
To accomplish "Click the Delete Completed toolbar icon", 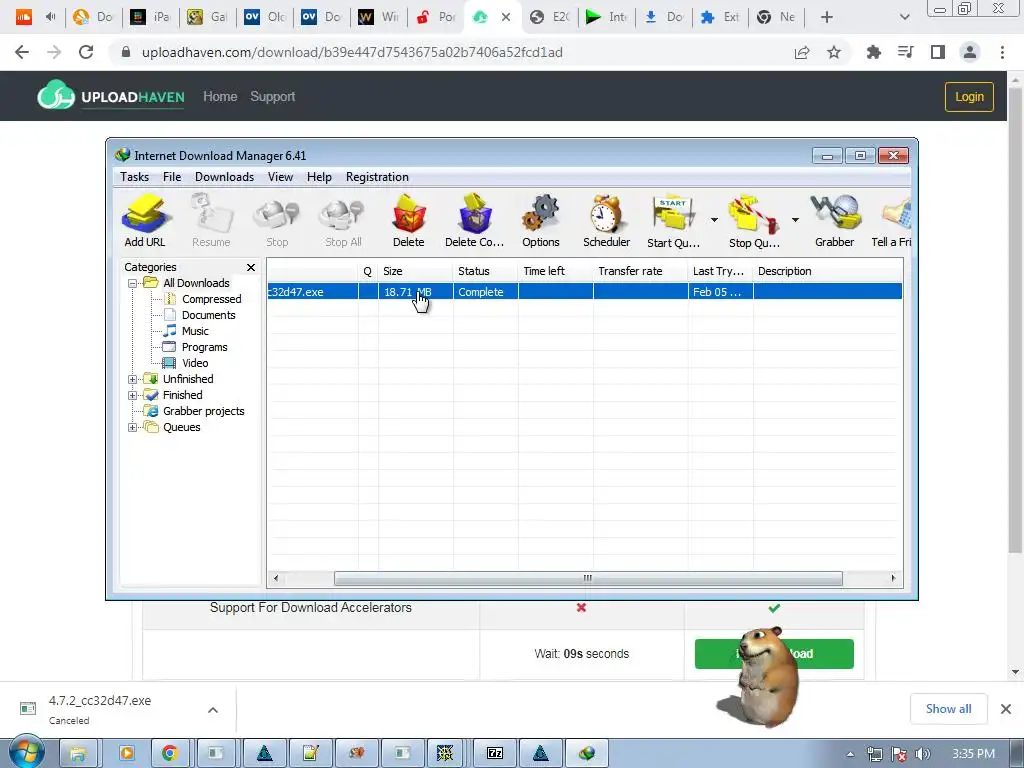I will click(474, 219).
